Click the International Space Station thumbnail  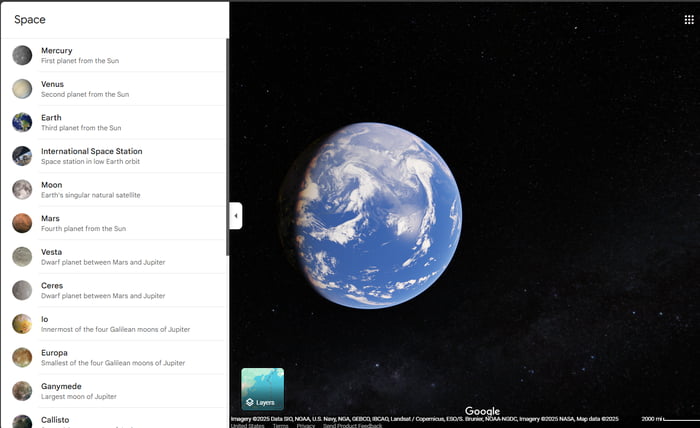pyautogui.click(x=22, y=156)
